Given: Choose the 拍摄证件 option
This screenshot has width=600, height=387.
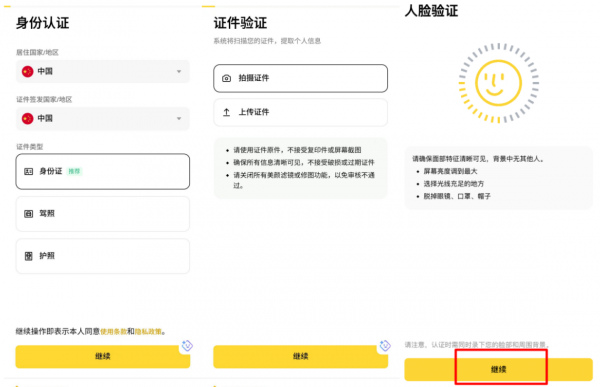Looking at the screenshot, I should pos(300,78).
